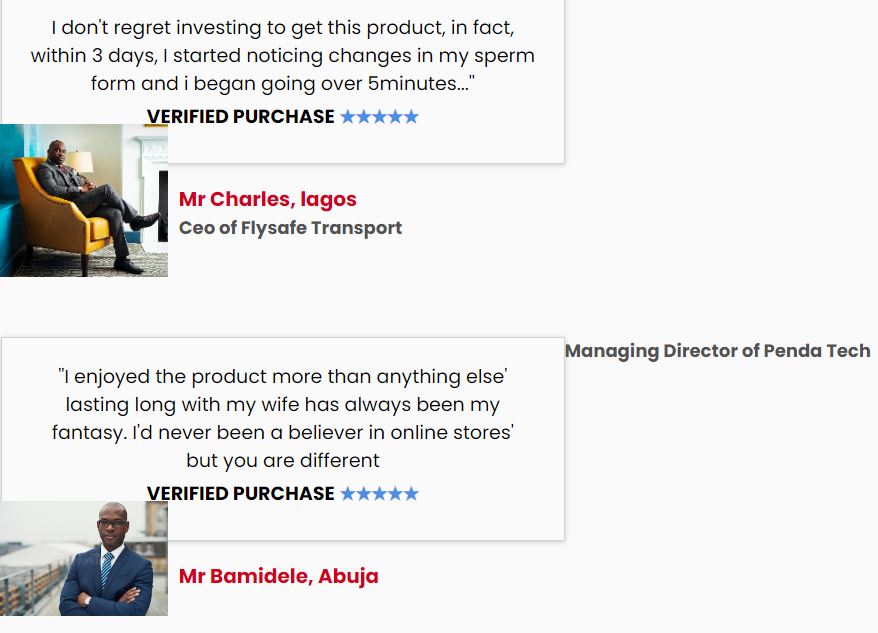Image resolution: width=878 pixels, height=633 pixels.
Task: Open Mr Charles's photo in the armchair
Action: [x=84, y=200]
